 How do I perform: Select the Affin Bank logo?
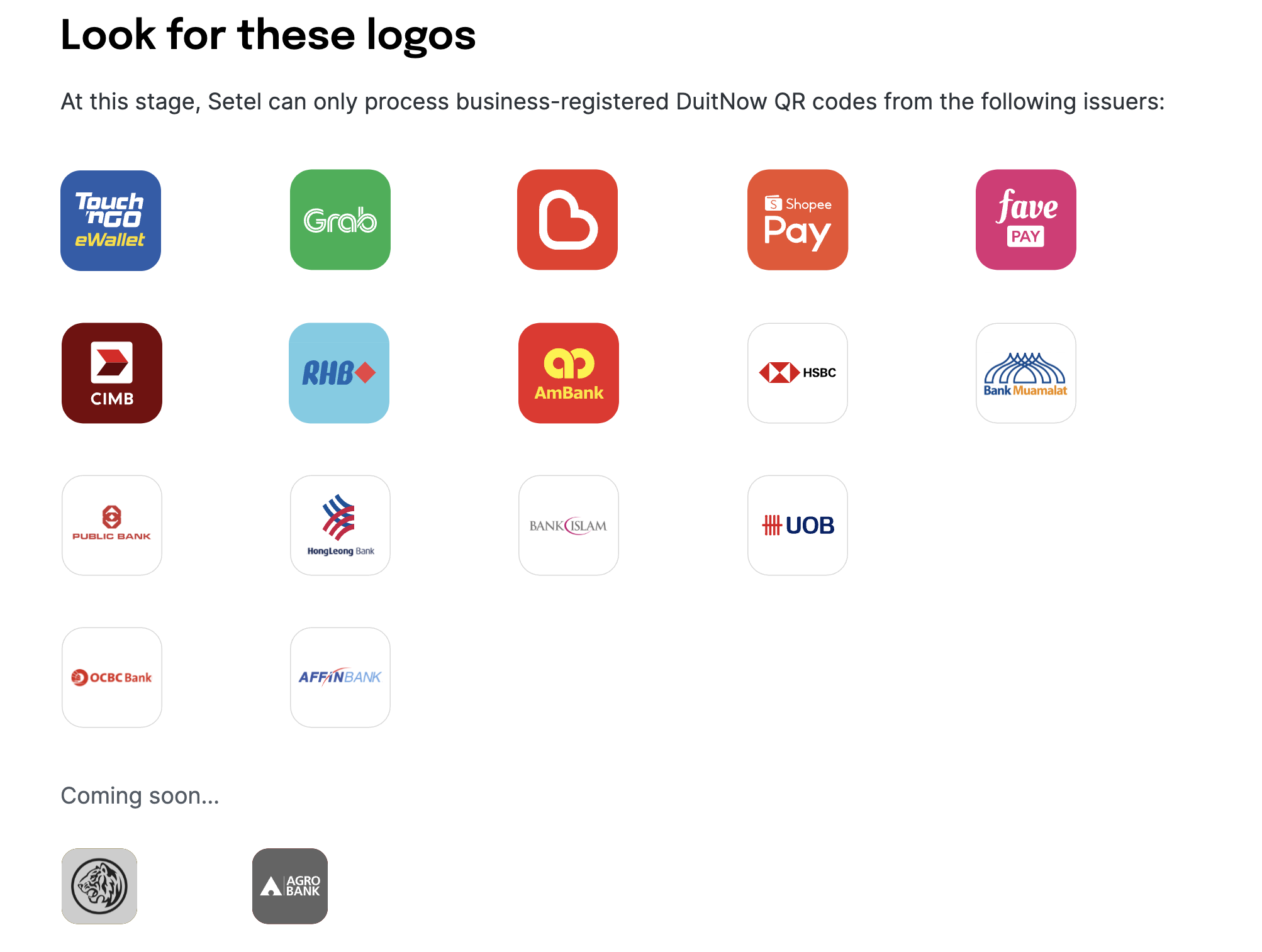[340, 677]
